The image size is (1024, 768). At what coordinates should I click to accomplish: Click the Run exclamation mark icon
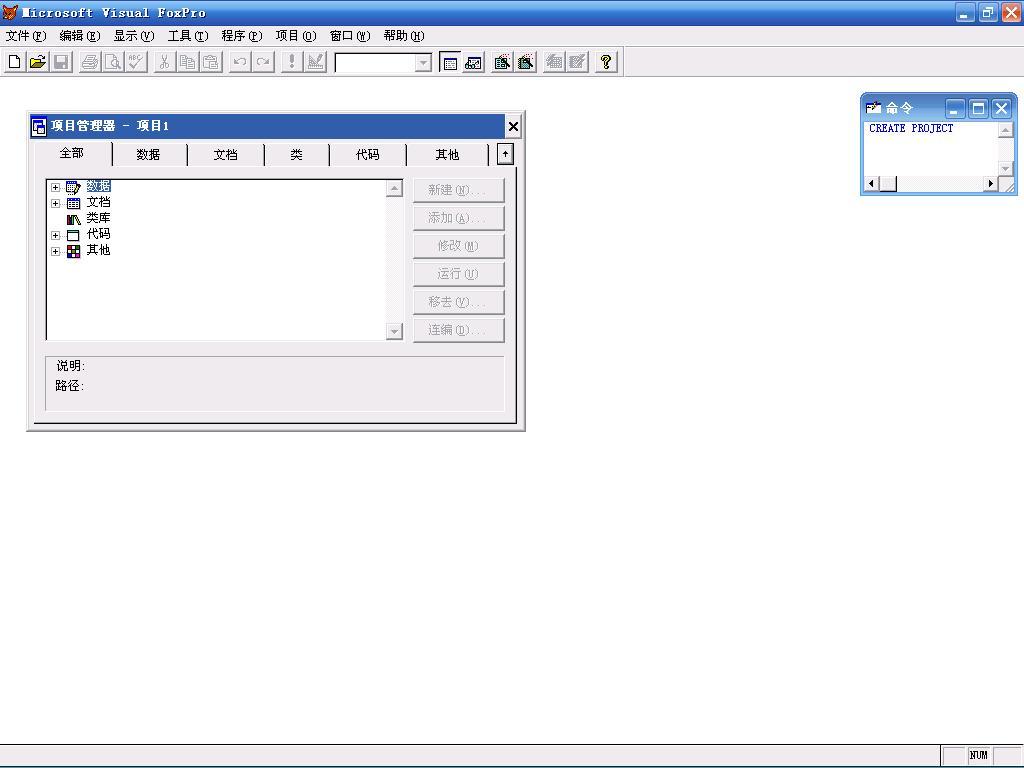[292, 62]
